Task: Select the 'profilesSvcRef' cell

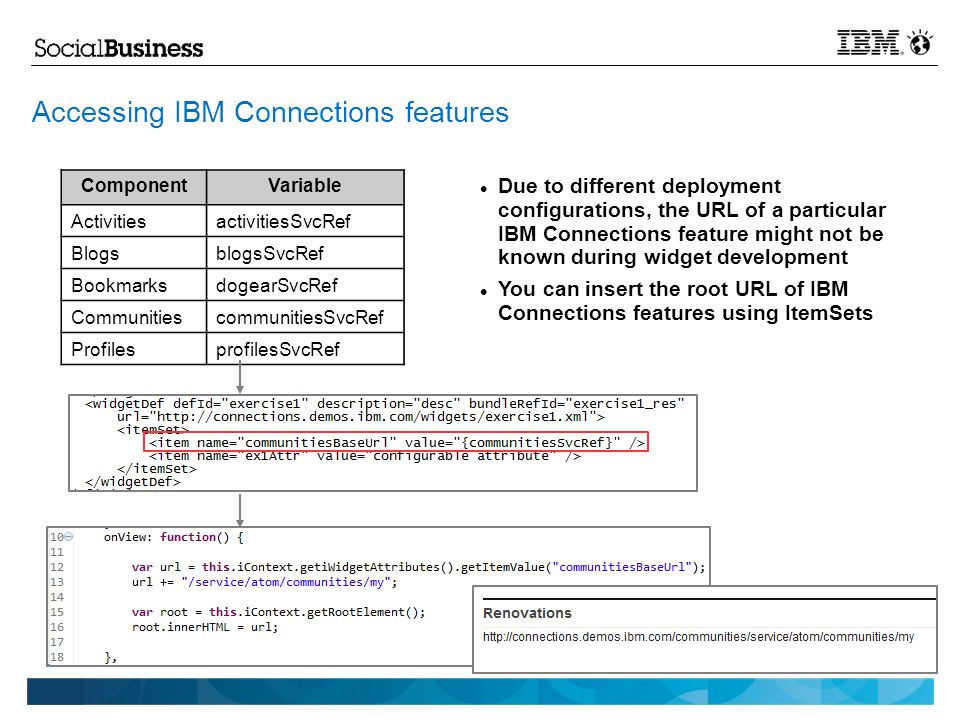Action: point(305,349)
